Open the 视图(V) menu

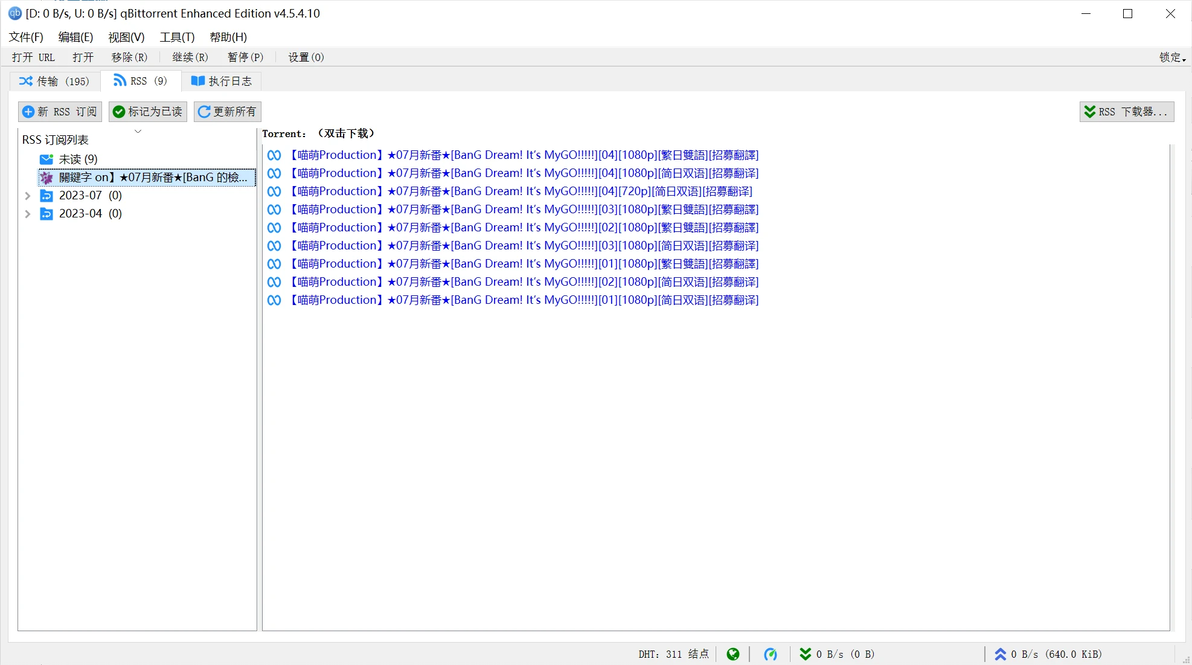(126, 37)
